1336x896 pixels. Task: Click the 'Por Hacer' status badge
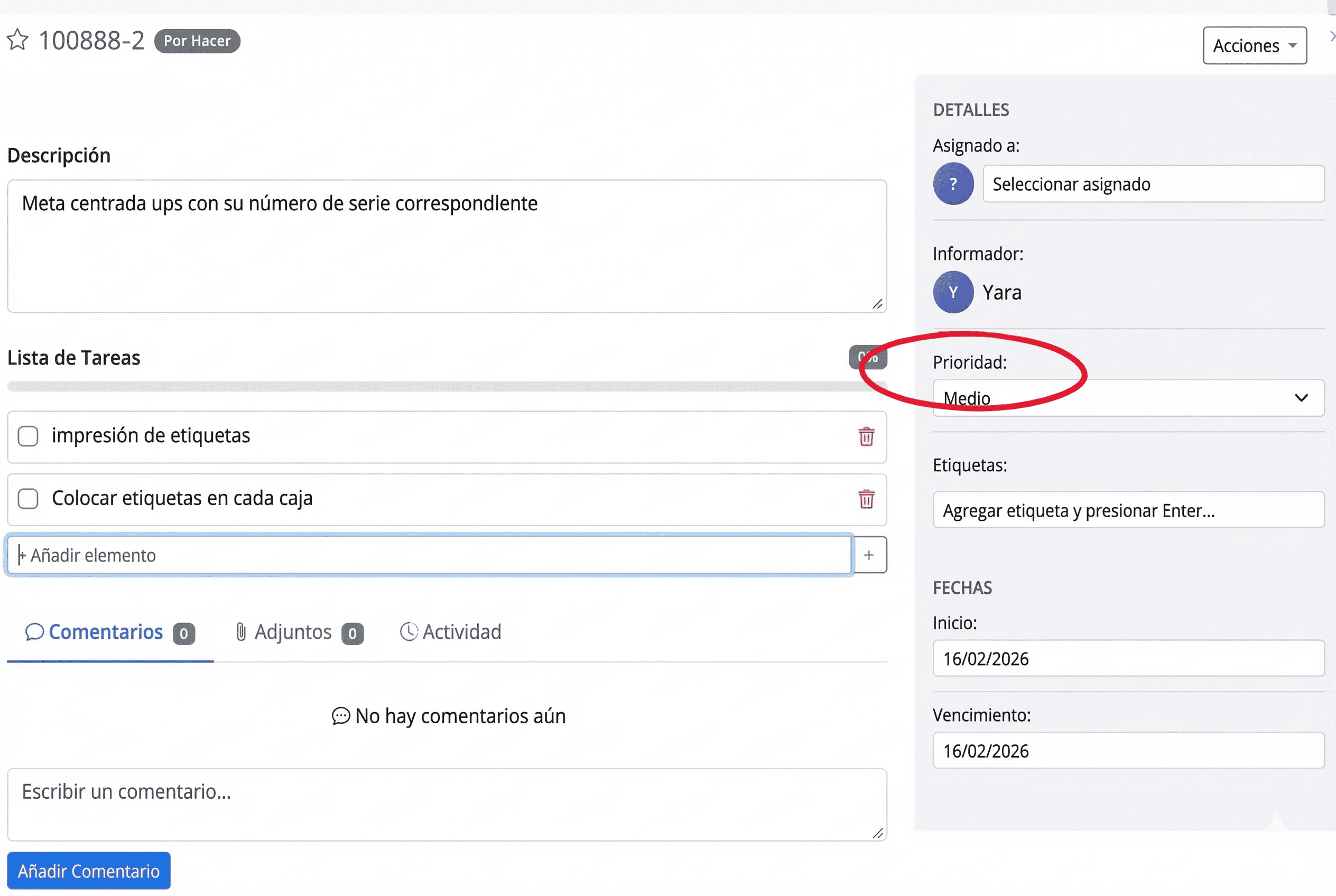(x=197, y=41)
